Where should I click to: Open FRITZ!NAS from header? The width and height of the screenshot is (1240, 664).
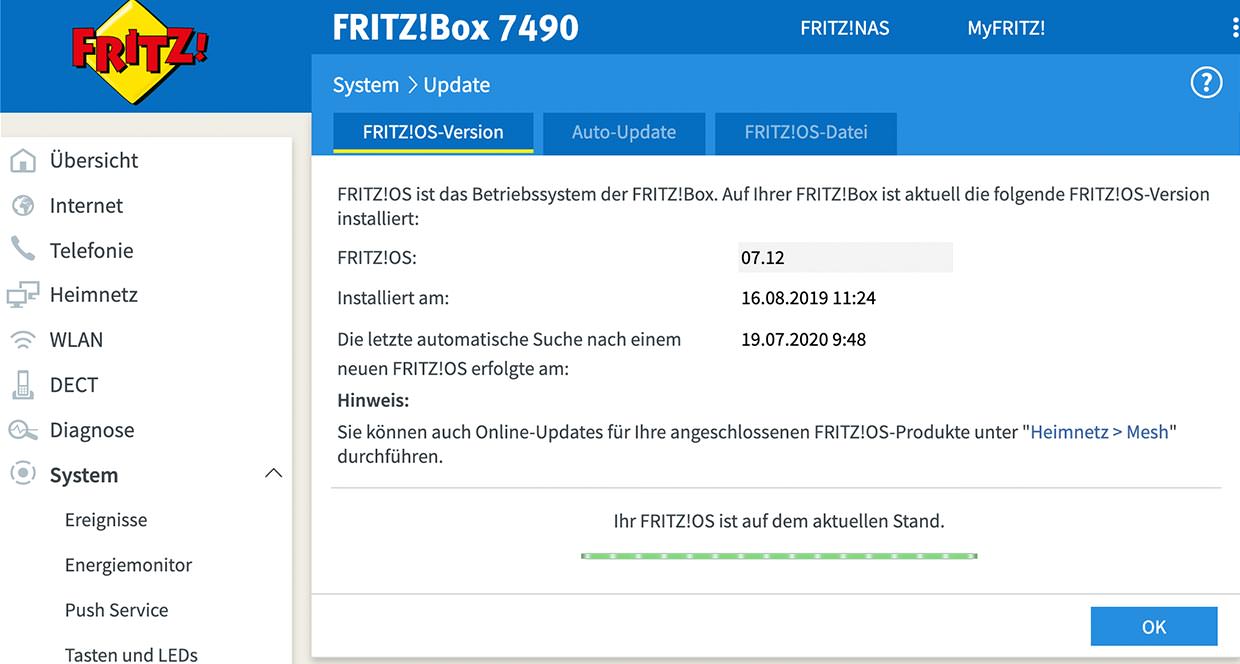(845, 28)
